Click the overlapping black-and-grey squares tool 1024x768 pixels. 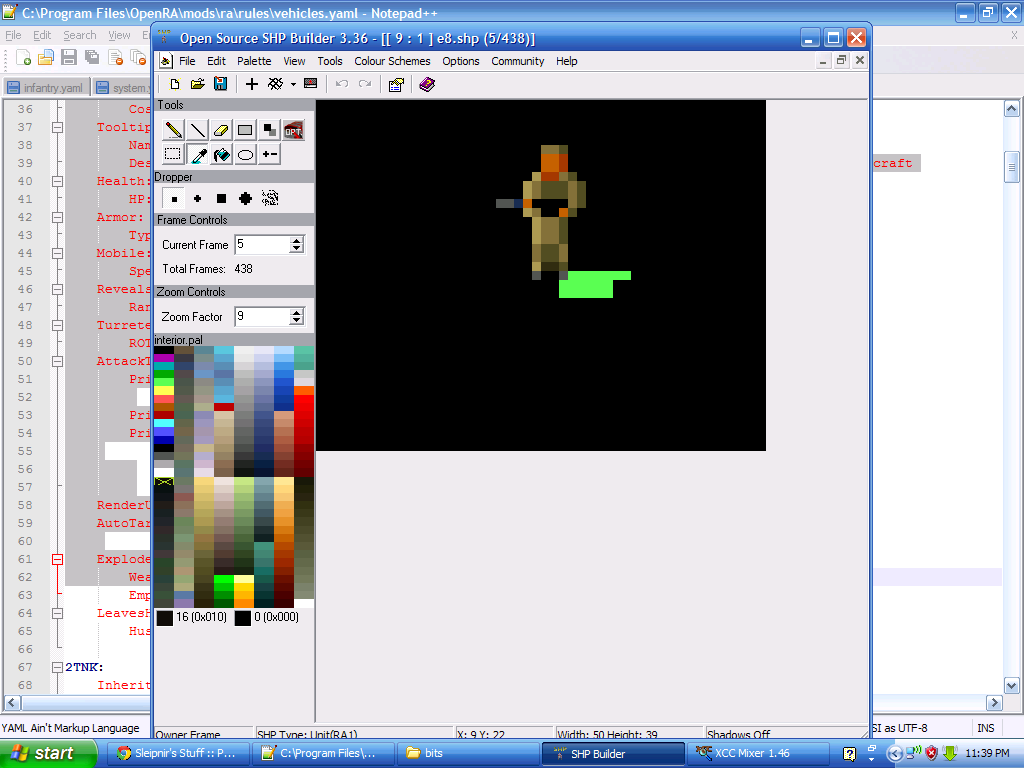tap(269, 130)
